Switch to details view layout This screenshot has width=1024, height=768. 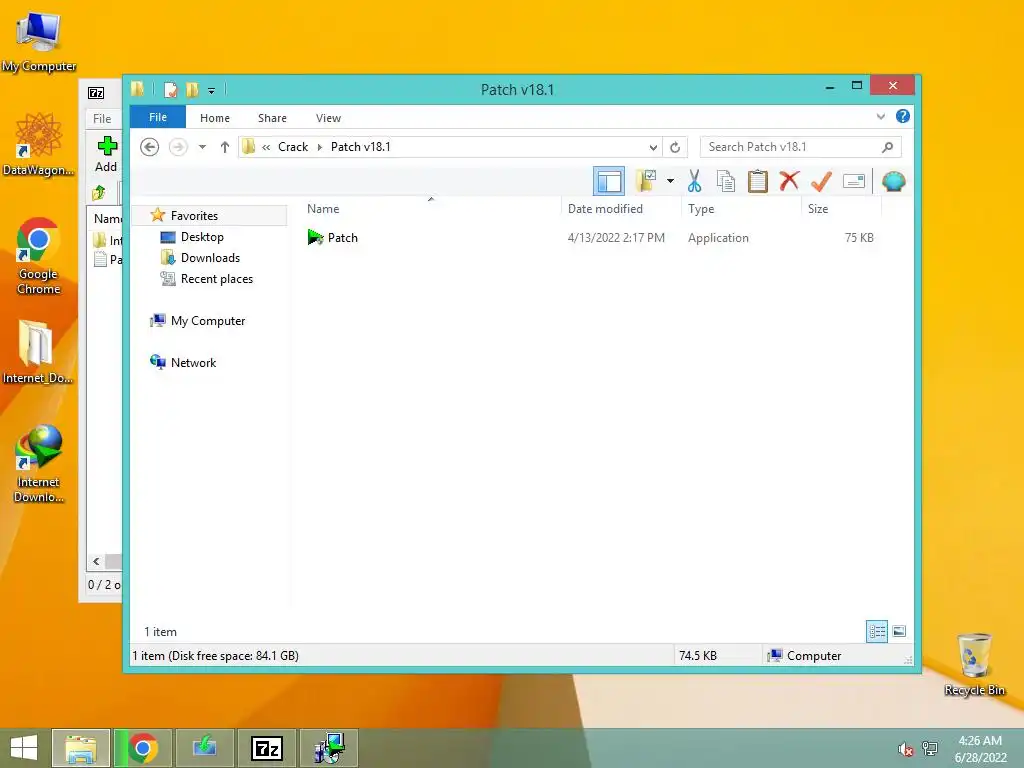[876, 631]
